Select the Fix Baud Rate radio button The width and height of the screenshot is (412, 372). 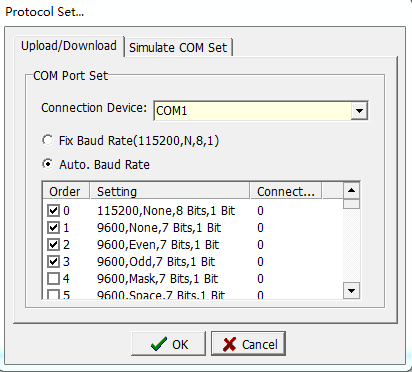pos(47,140)
